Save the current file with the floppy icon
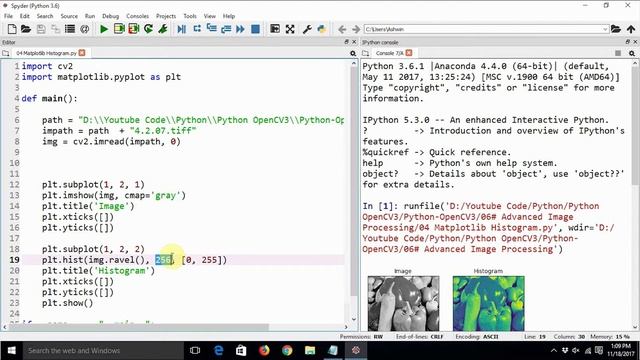The image size is (640, 360). click(41, 29)
